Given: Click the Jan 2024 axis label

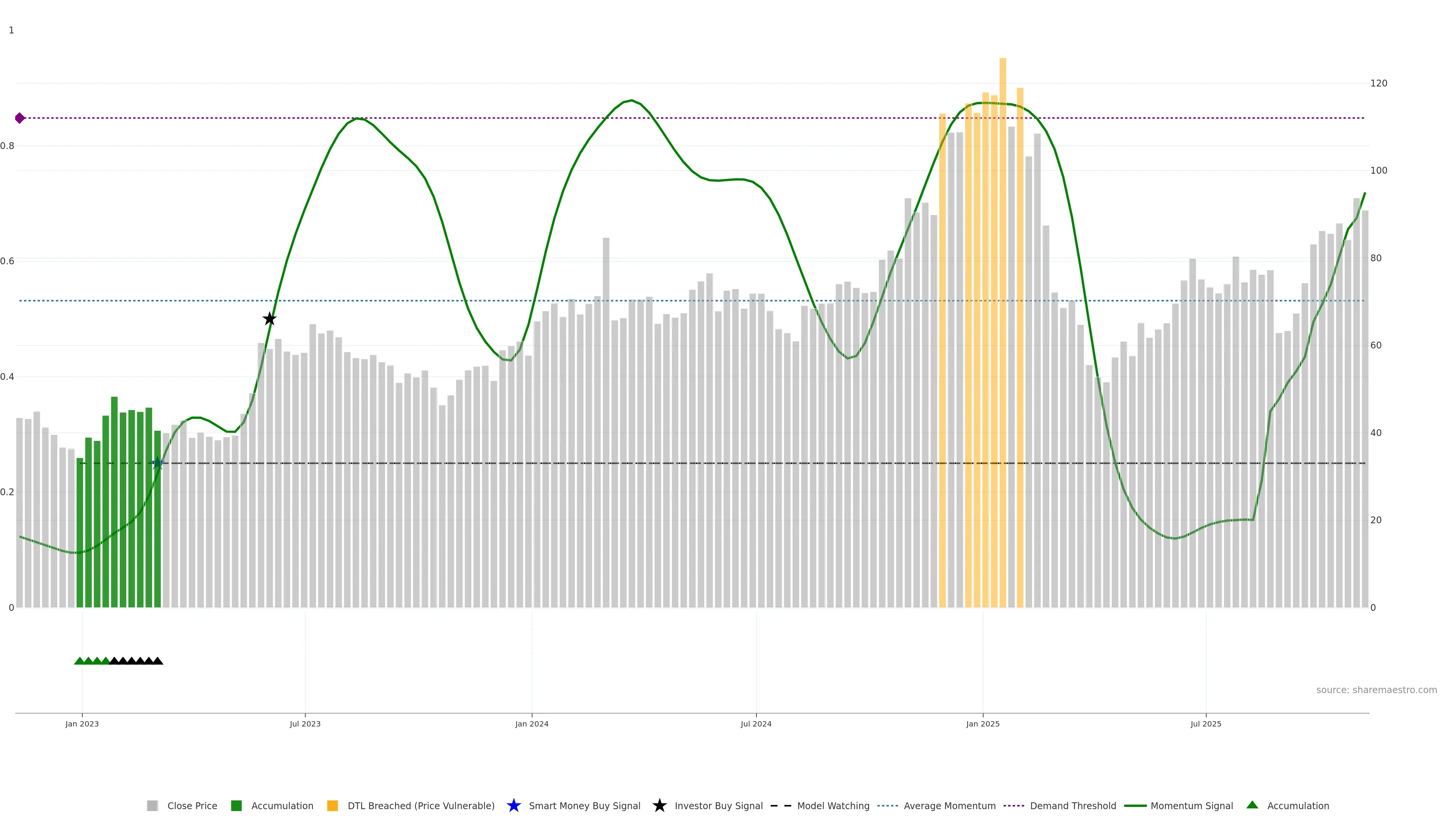Looking at the screenshot, I should click(531, 724).
